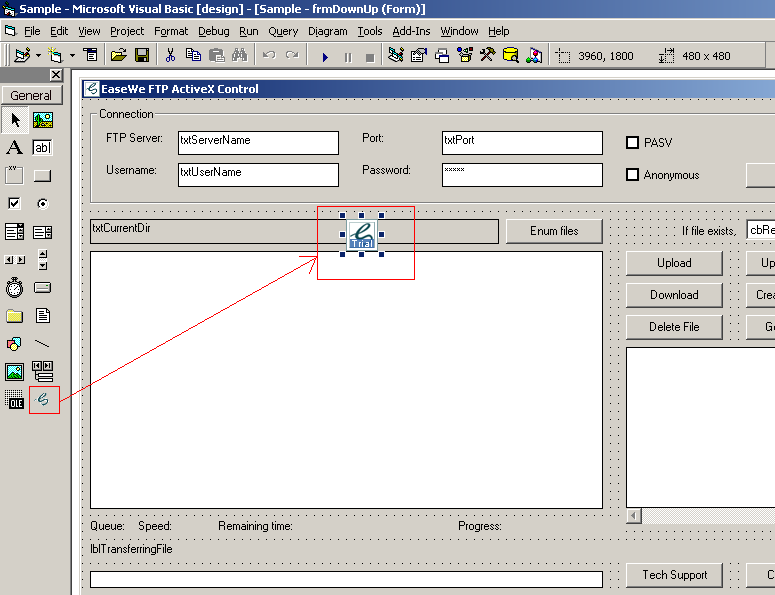This screenshot has width=775, height=595.
Task: Select the VScrollBar control in the toolbox
Action: click(43, 259)
